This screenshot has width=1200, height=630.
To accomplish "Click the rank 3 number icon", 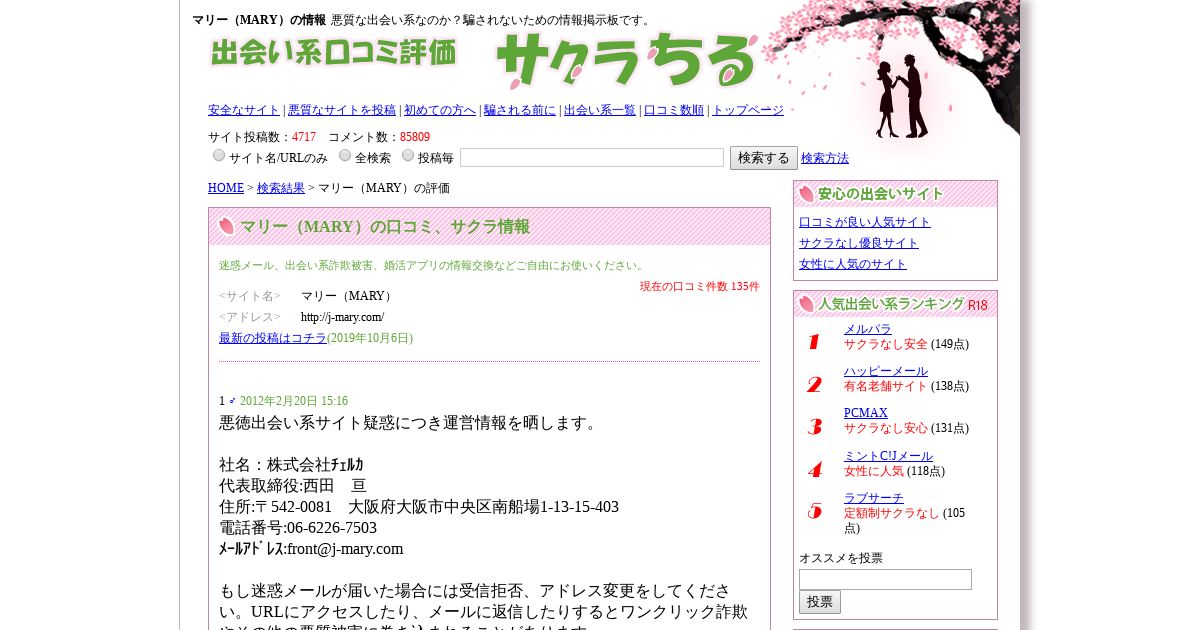I will point(814,427).
